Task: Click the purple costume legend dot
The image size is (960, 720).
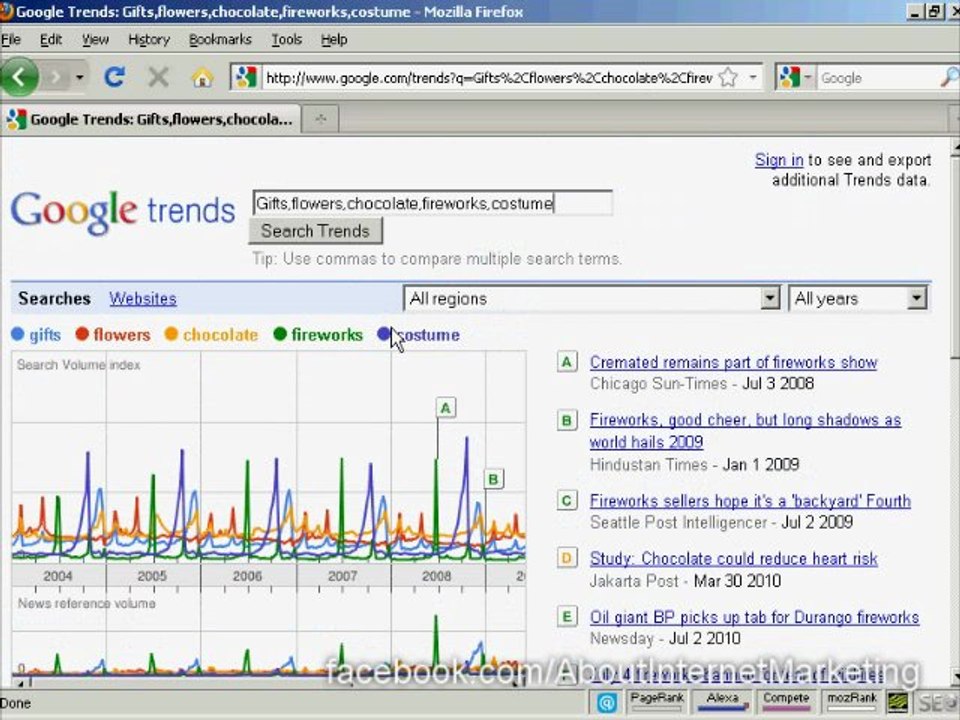Action: 384,334
